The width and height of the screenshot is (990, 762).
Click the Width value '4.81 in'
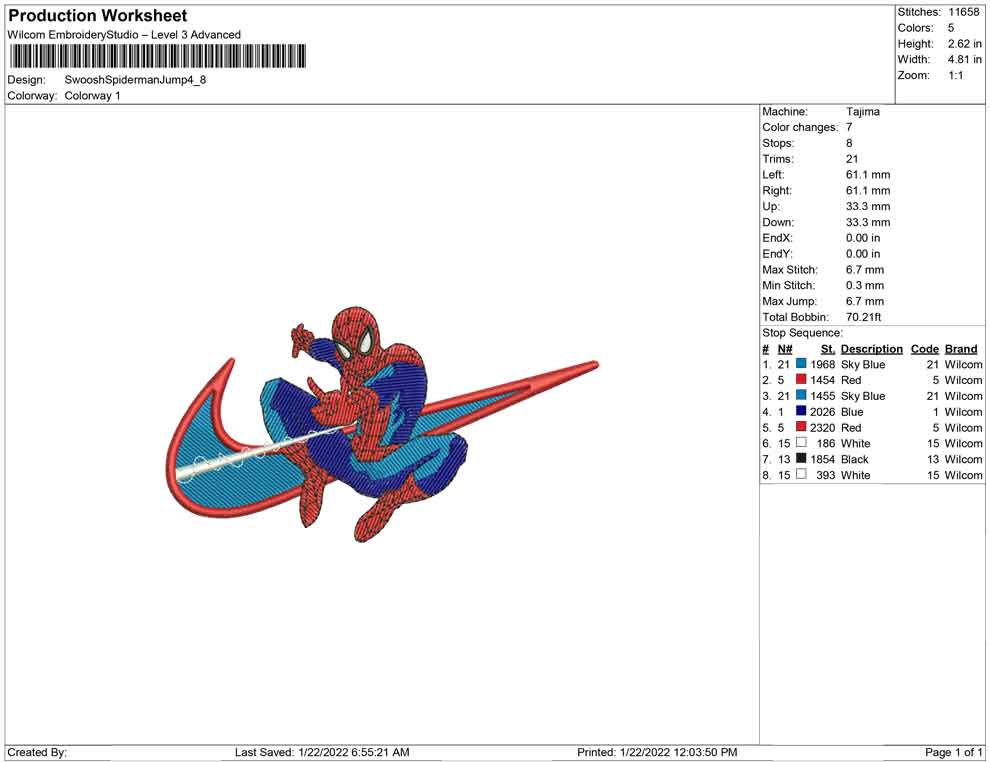tap(965, 59)
